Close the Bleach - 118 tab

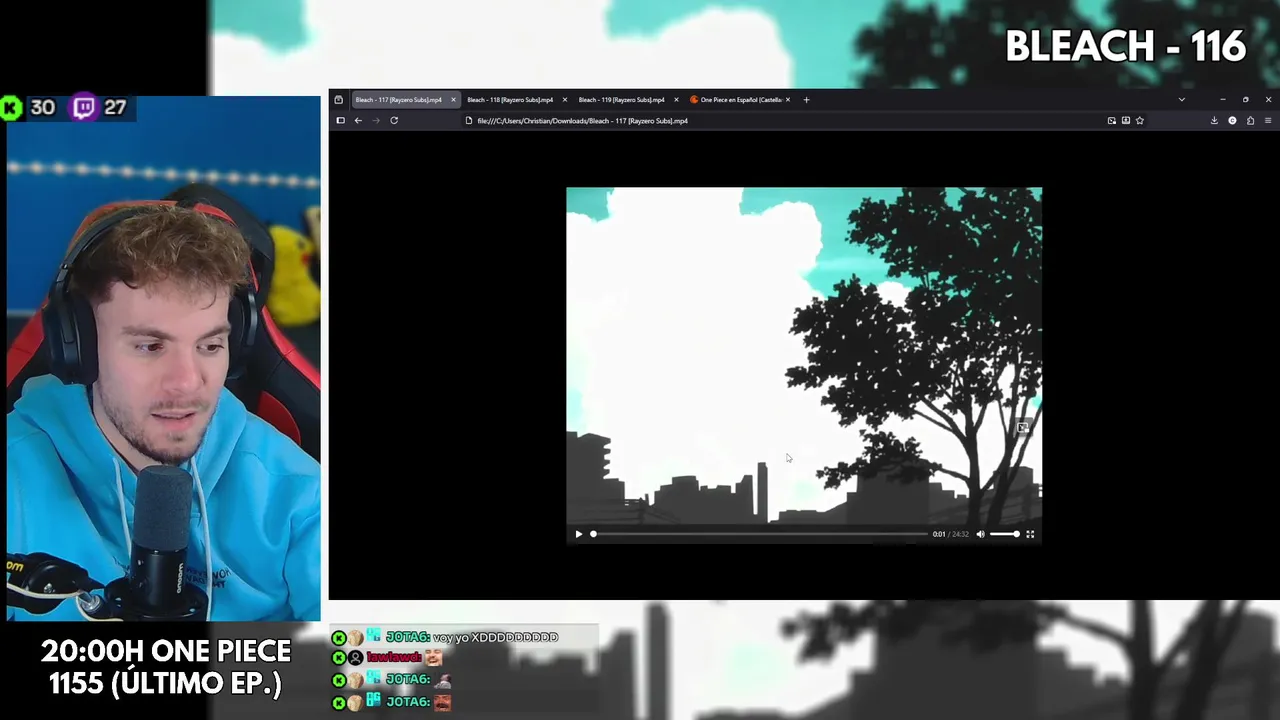564,100
